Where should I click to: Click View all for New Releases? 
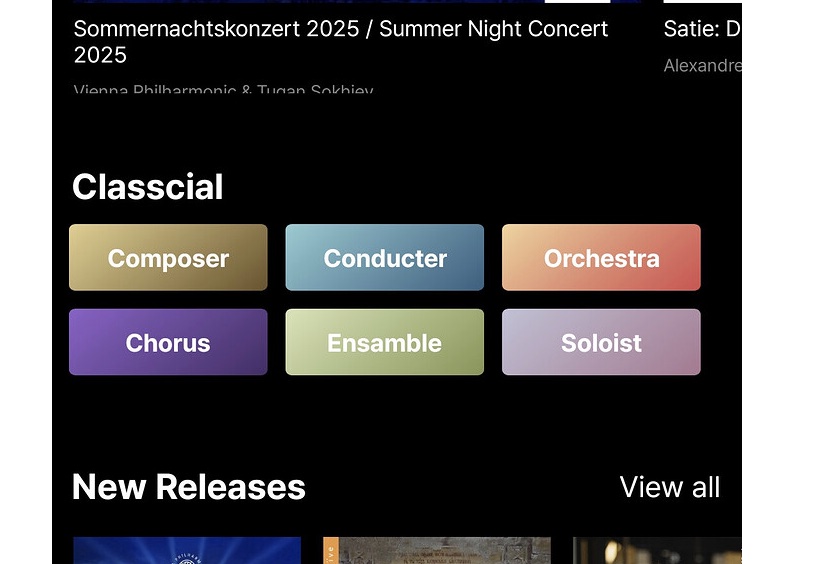click(670, 487)
